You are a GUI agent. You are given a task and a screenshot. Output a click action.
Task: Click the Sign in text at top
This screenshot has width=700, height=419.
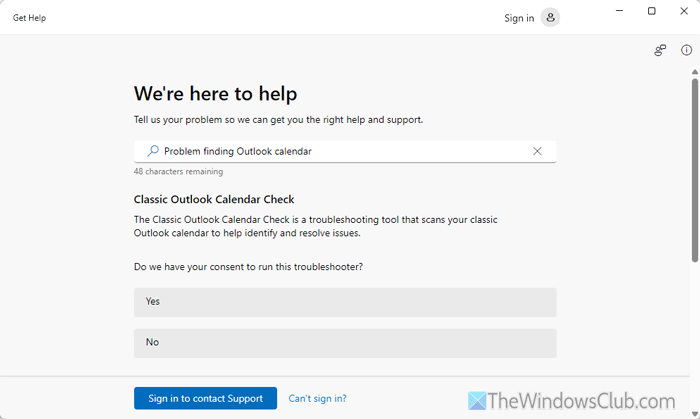click(519, 18)
